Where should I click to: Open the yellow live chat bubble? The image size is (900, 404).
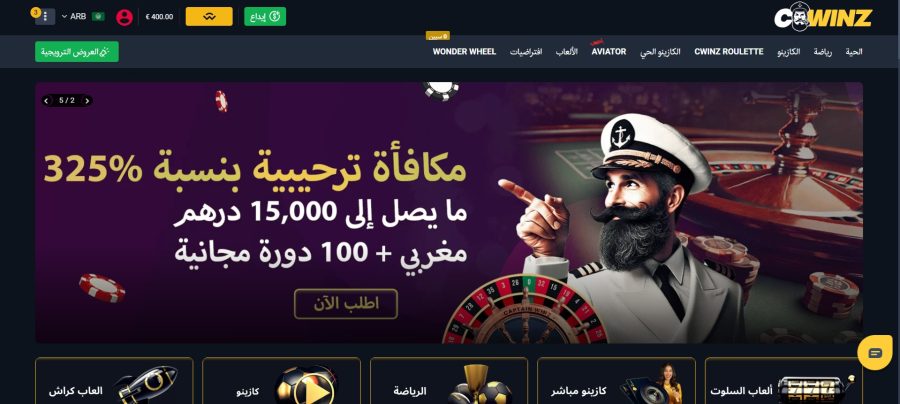coord(875,352)
